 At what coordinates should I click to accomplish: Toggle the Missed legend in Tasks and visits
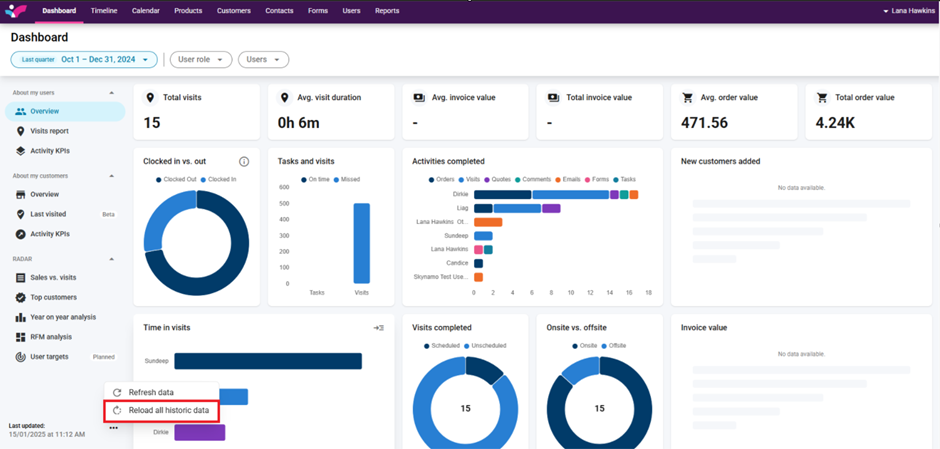346,179
